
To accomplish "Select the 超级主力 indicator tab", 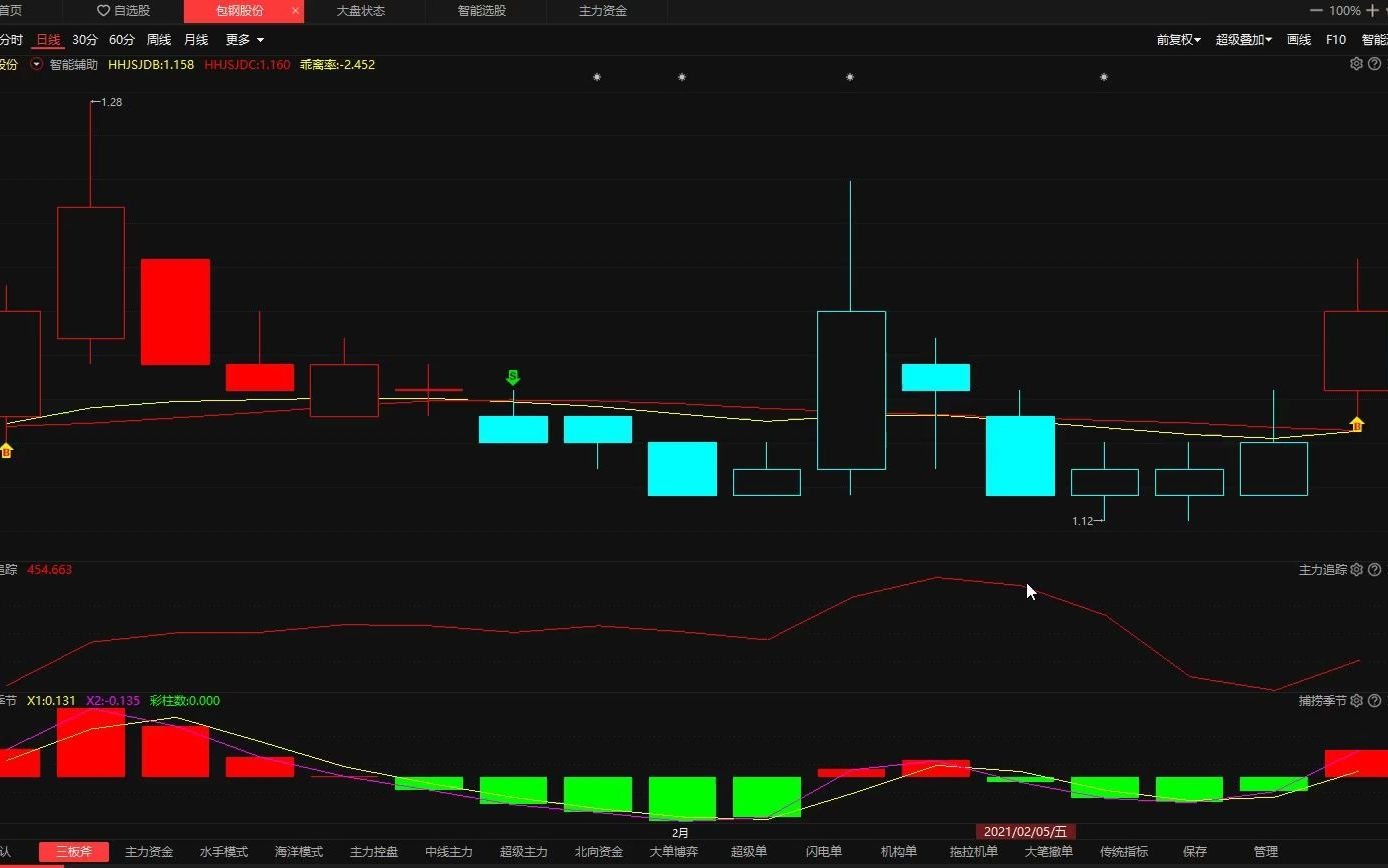I will point(524,852).
